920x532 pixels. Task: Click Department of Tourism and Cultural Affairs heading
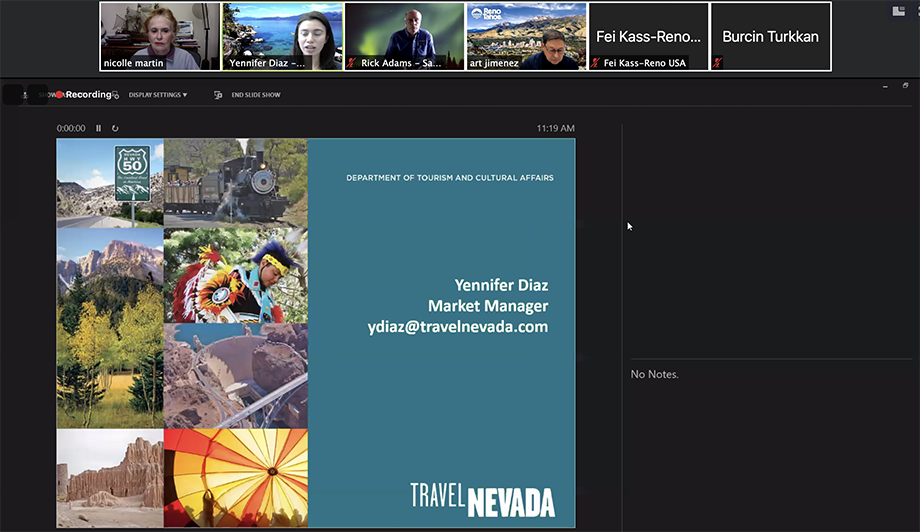click(450, 178)
